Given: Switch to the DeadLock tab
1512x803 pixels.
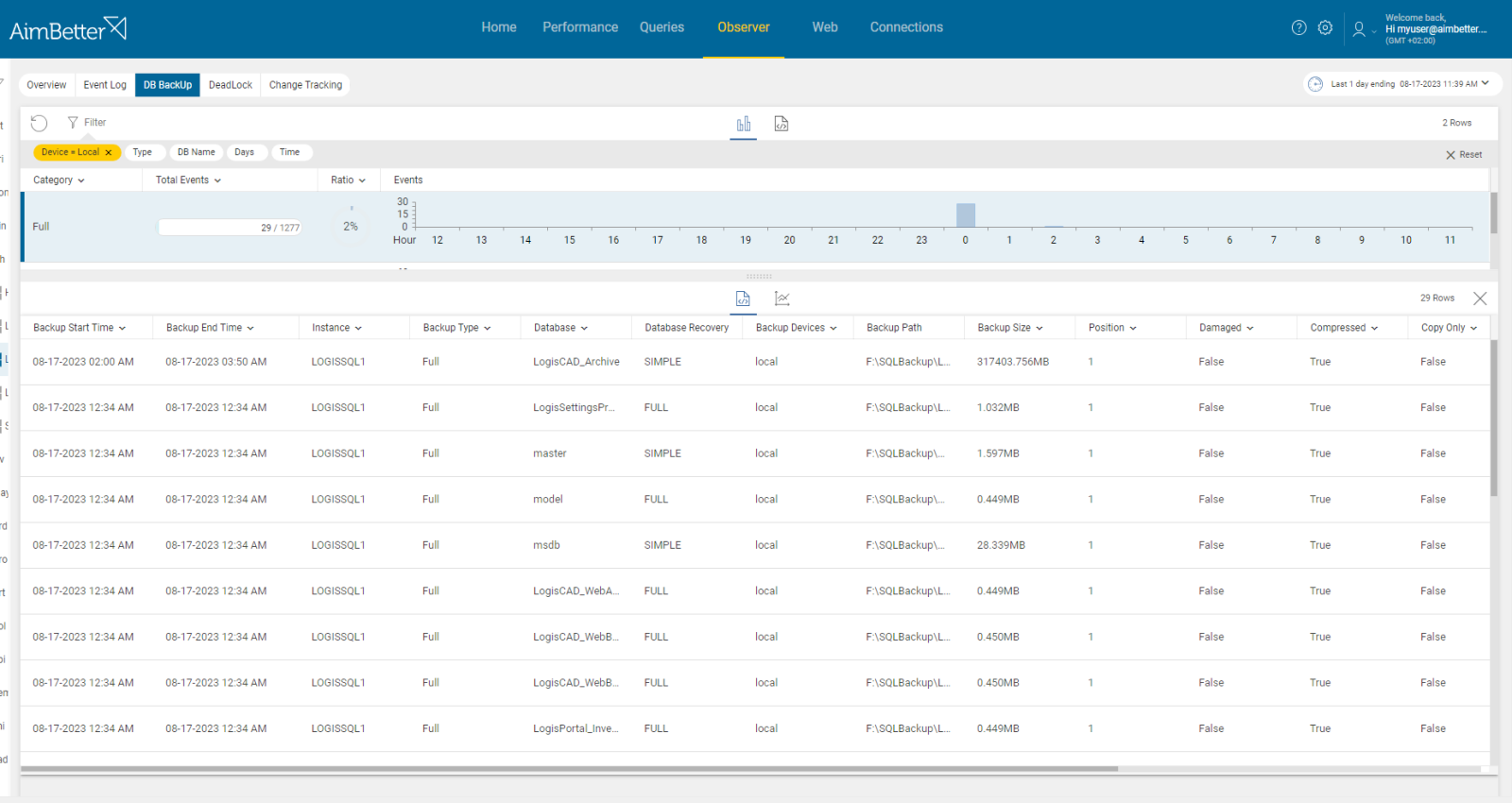Looking at the screenshot, I should (231, 85).
